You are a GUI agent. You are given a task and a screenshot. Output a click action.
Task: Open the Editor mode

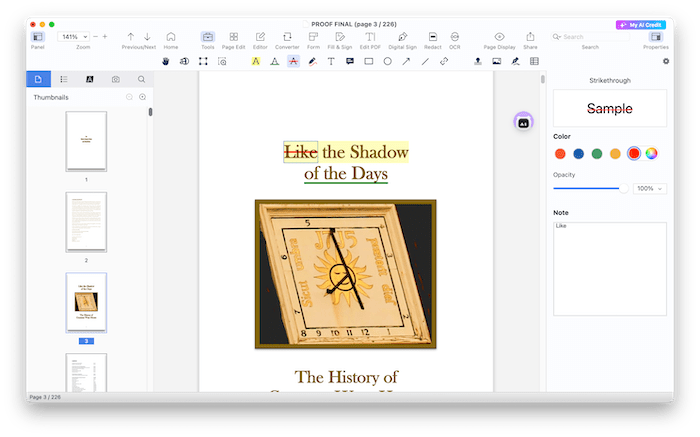260,40
